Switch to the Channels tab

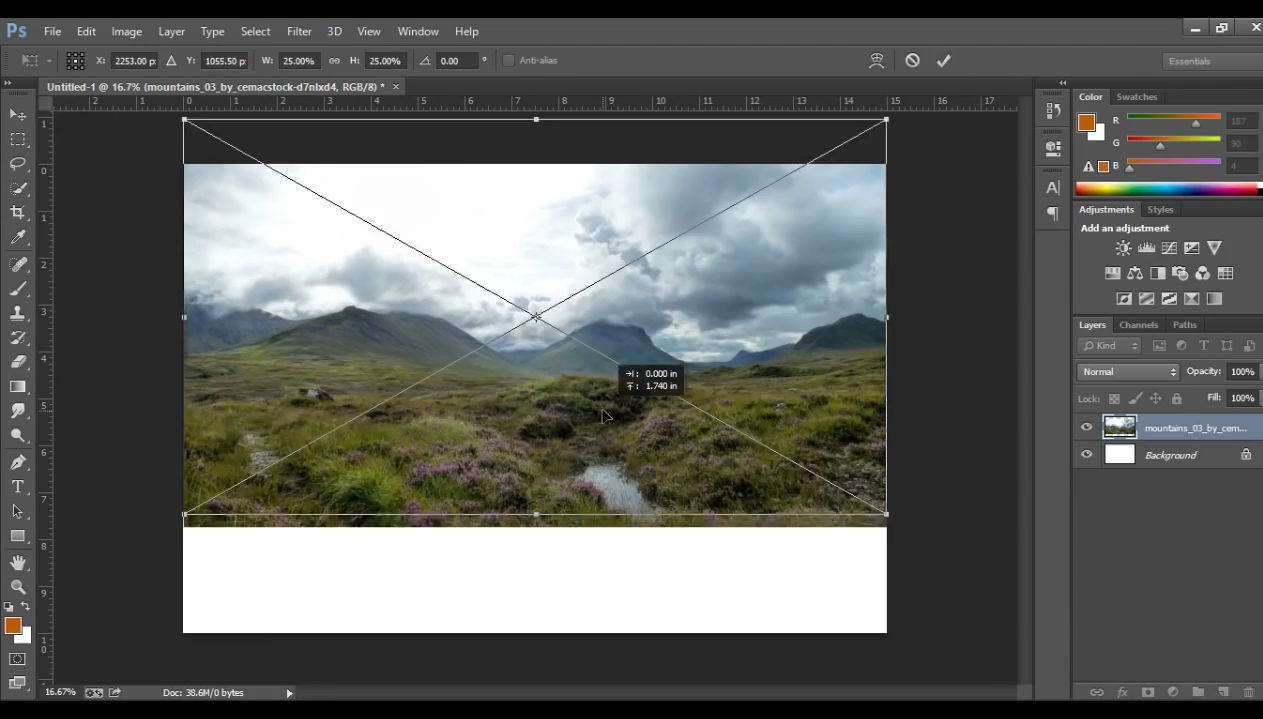[x=1138, y=325]
